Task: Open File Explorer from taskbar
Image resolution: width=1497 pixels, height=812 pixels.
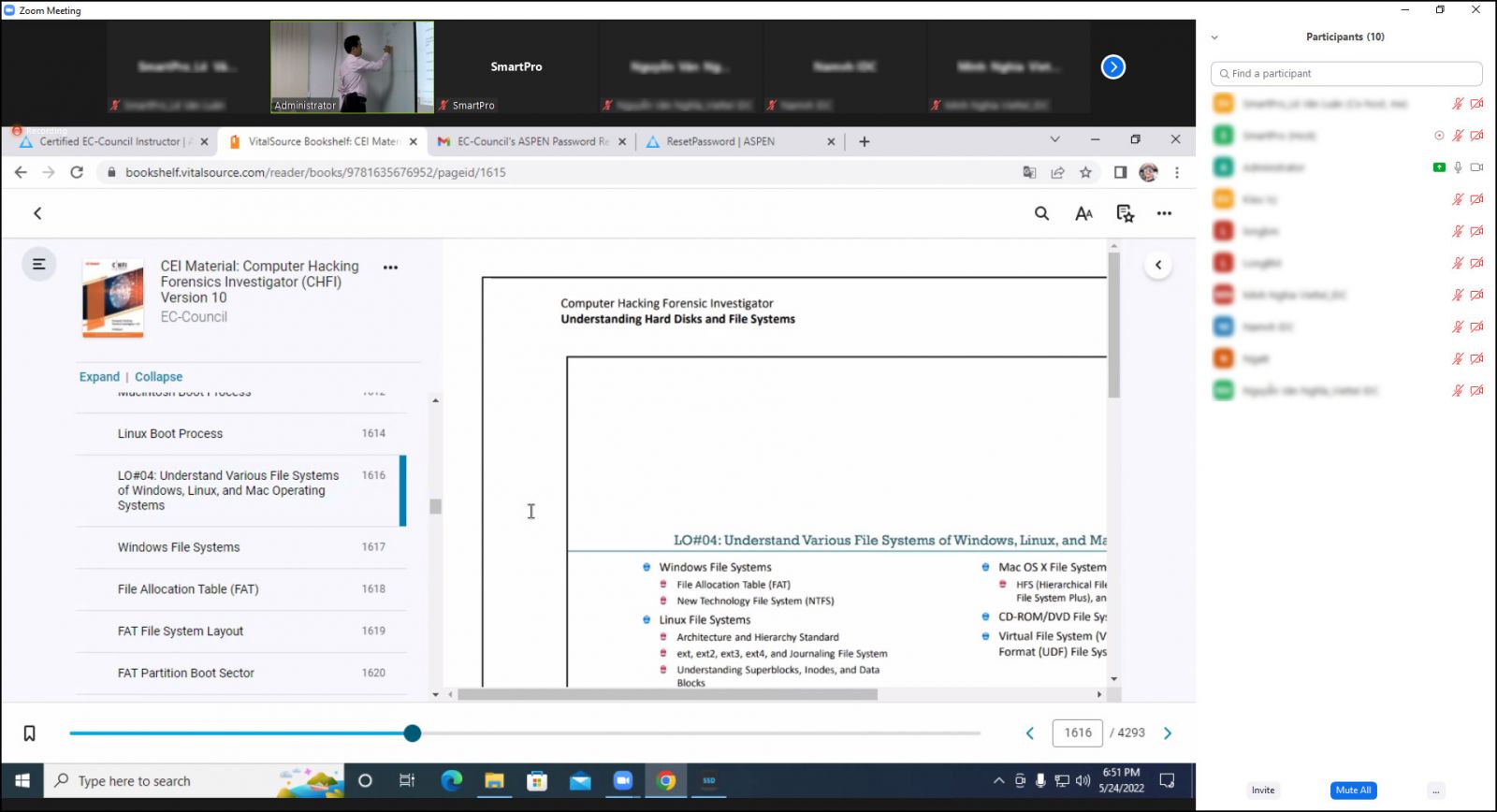Action: coord(494,781)
